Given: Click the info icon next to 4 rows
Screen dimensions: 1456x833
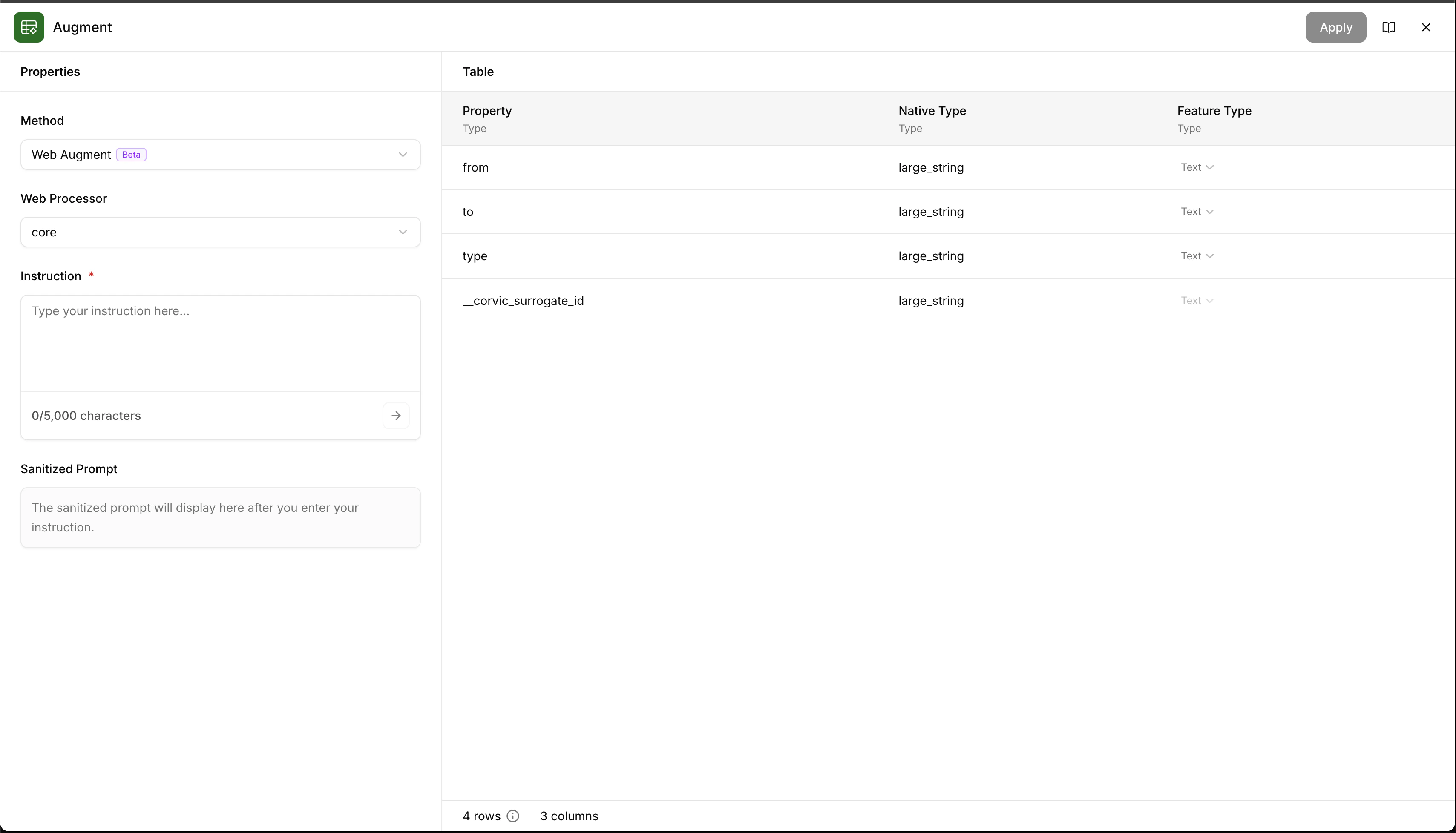Looking at the screenshot, I should 512,816.
